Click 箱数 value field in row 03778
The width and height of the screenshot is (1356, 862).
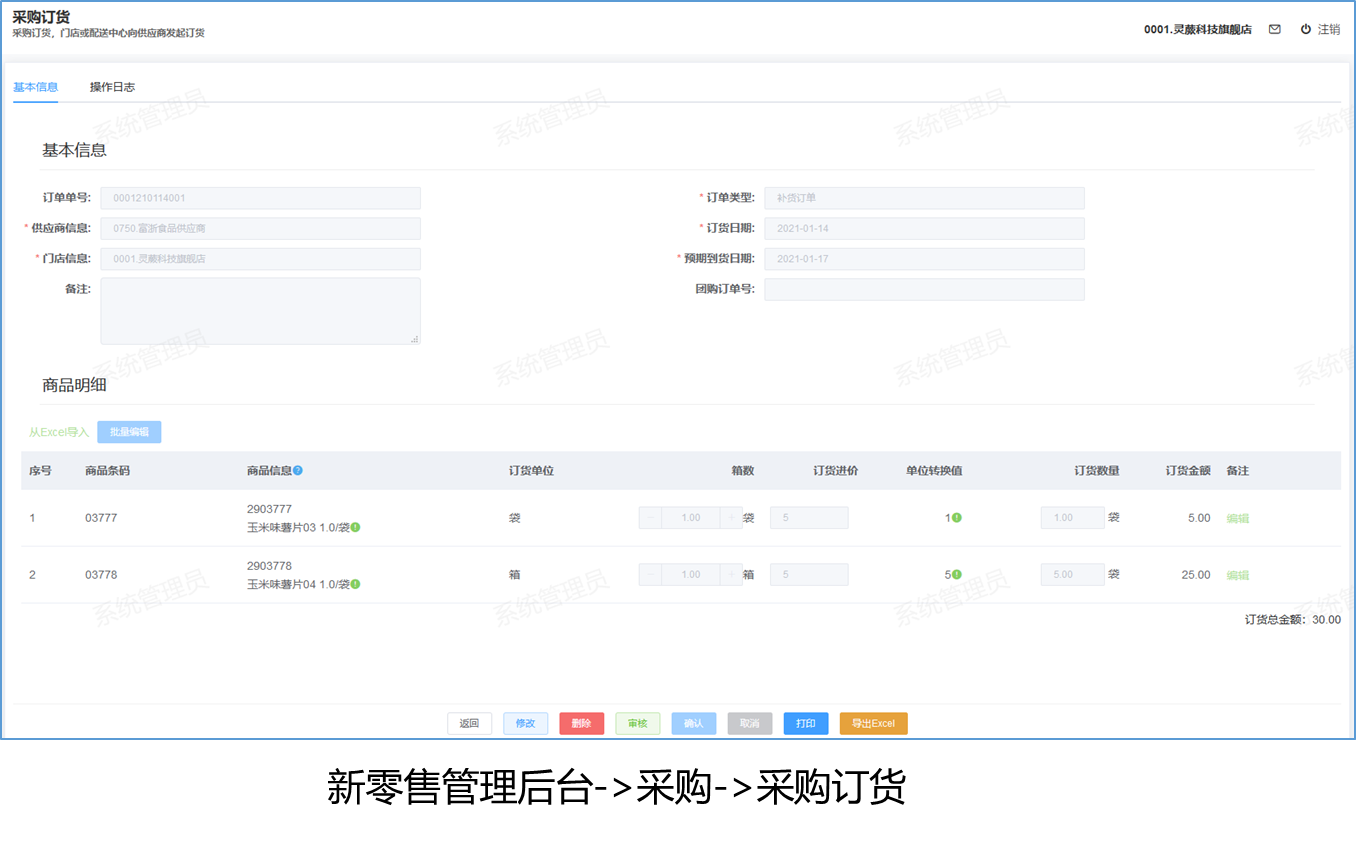point(690,575)
